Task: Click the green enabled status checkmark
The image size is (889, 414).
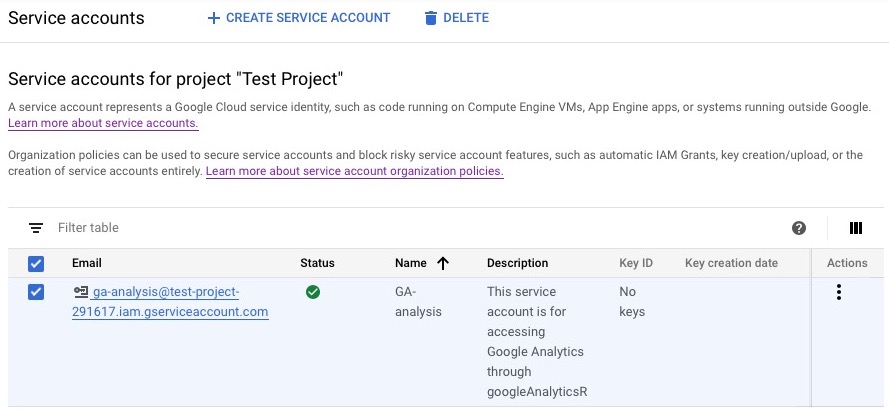Action: coord(313,292)
